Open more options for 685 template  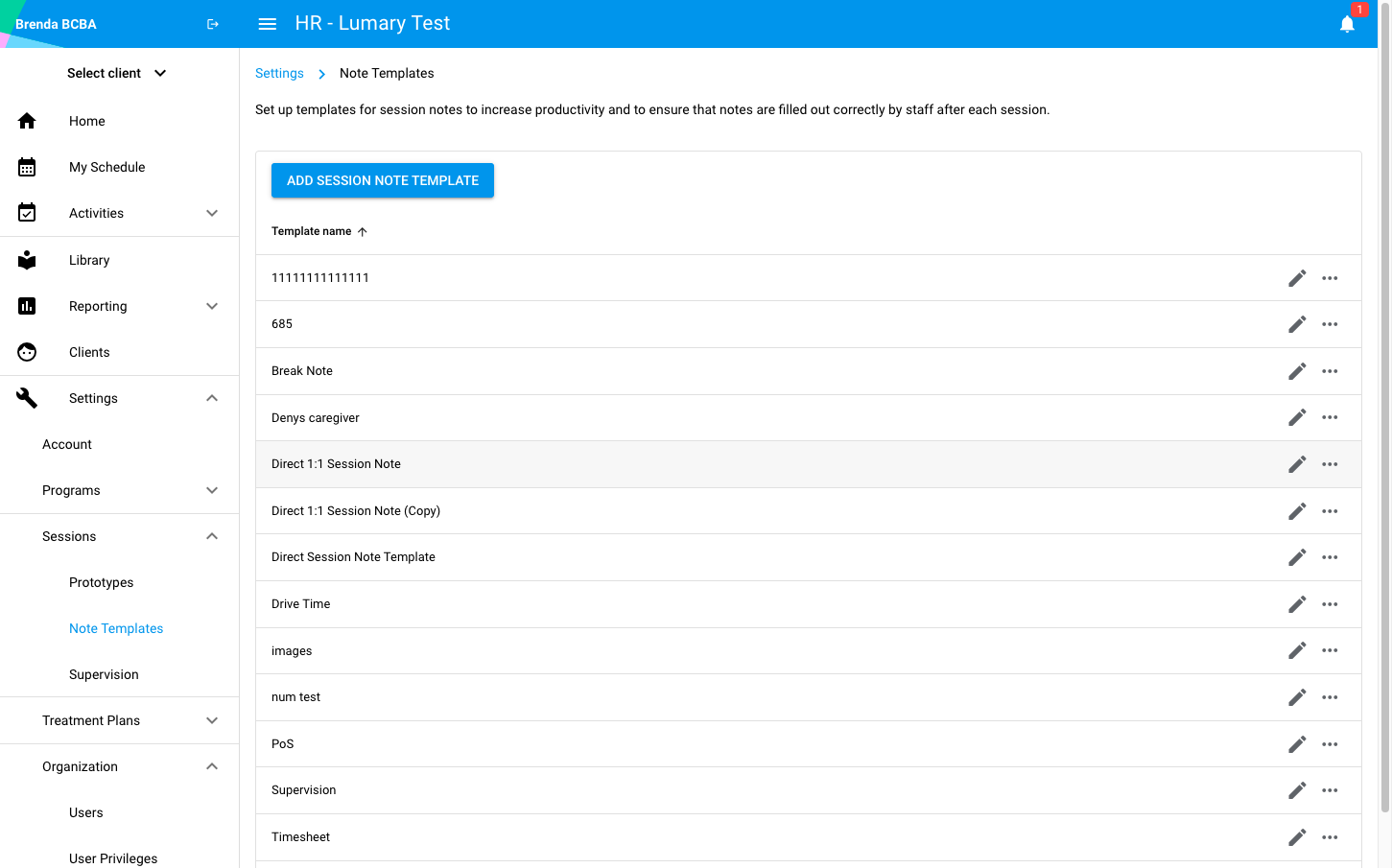(1330, 324)
